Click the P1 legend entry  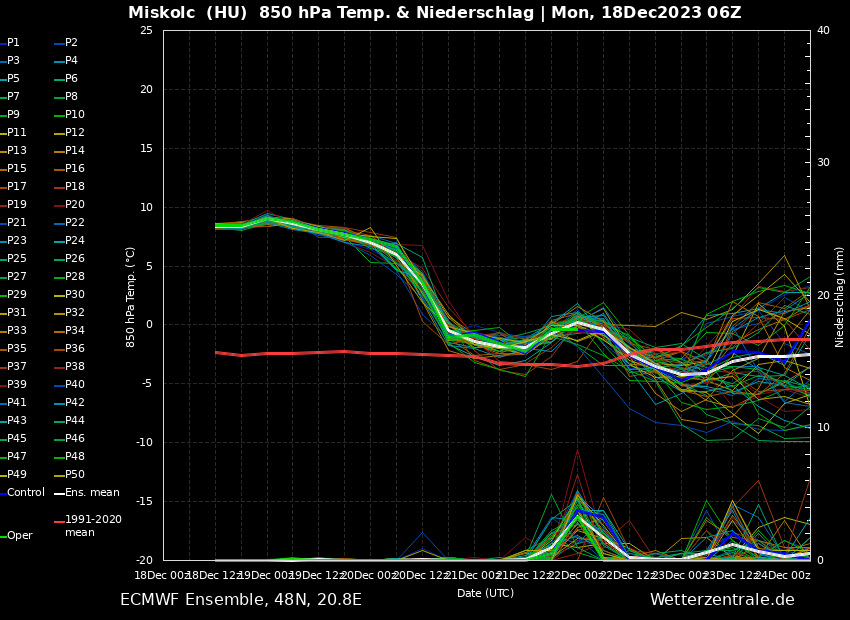click(x=13, y=43)
